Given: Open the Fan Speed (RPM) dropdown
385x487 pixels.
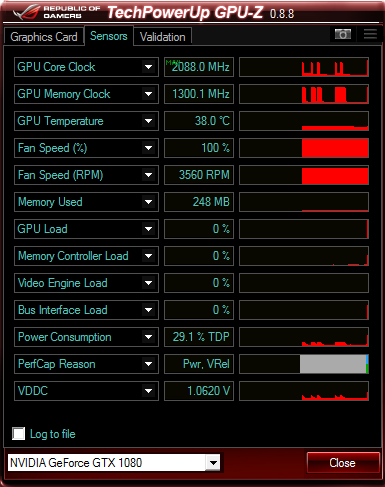Looking at the screenshot, I should click(148, 175).
